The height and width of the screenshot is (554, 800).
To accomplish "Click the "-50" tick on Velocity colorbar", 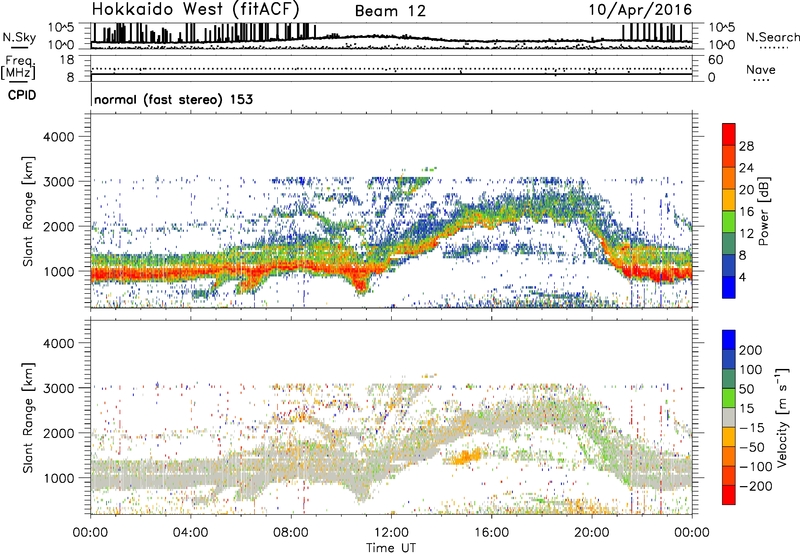I will click(752, 447).
